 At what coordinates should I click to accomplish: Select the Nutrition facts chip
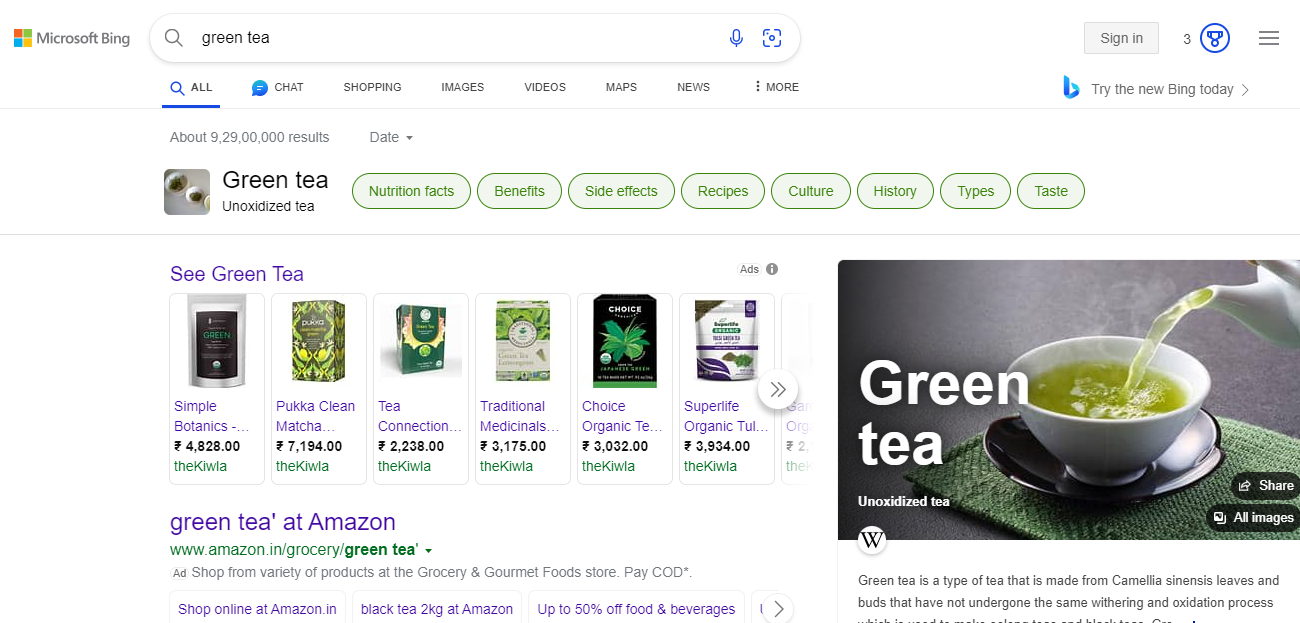[411, 191]
